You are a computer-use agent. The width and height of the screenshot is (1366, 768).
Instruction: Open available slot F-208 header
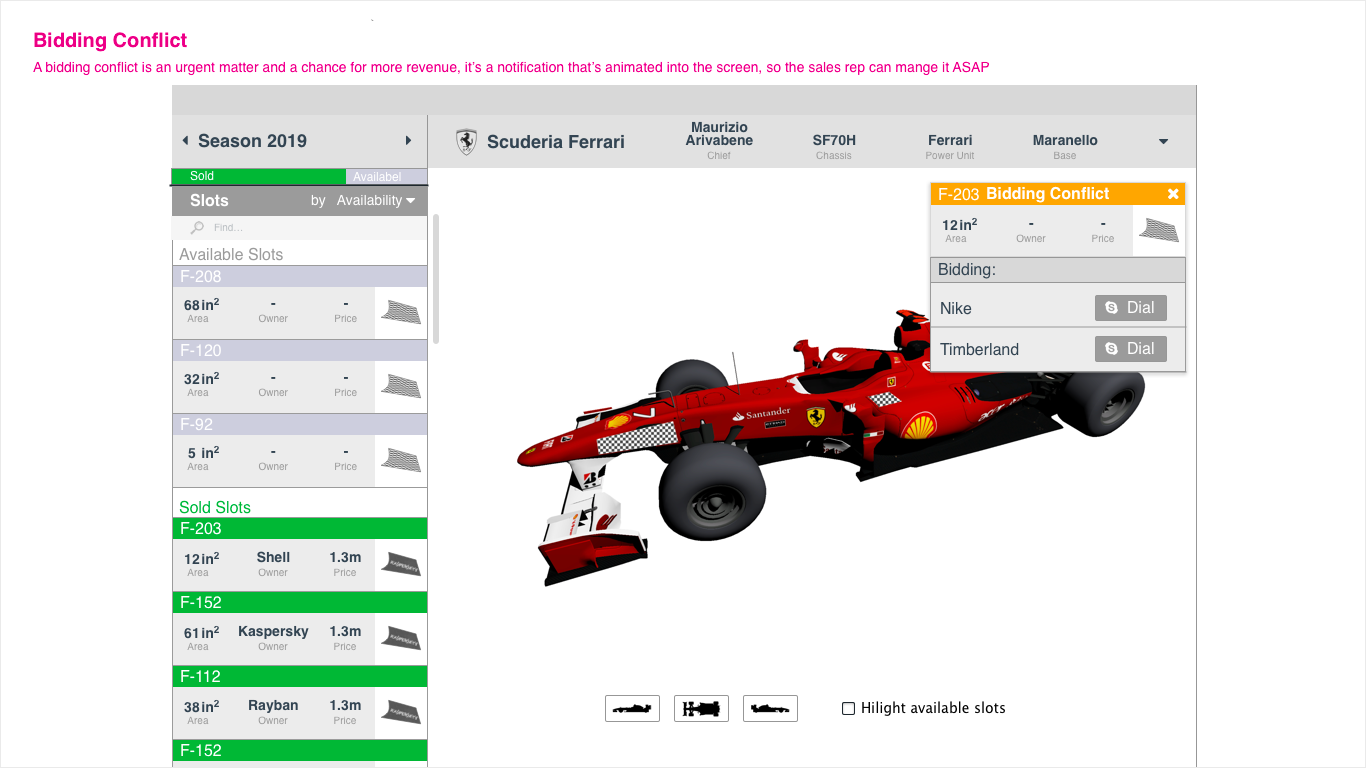point(300,276)
